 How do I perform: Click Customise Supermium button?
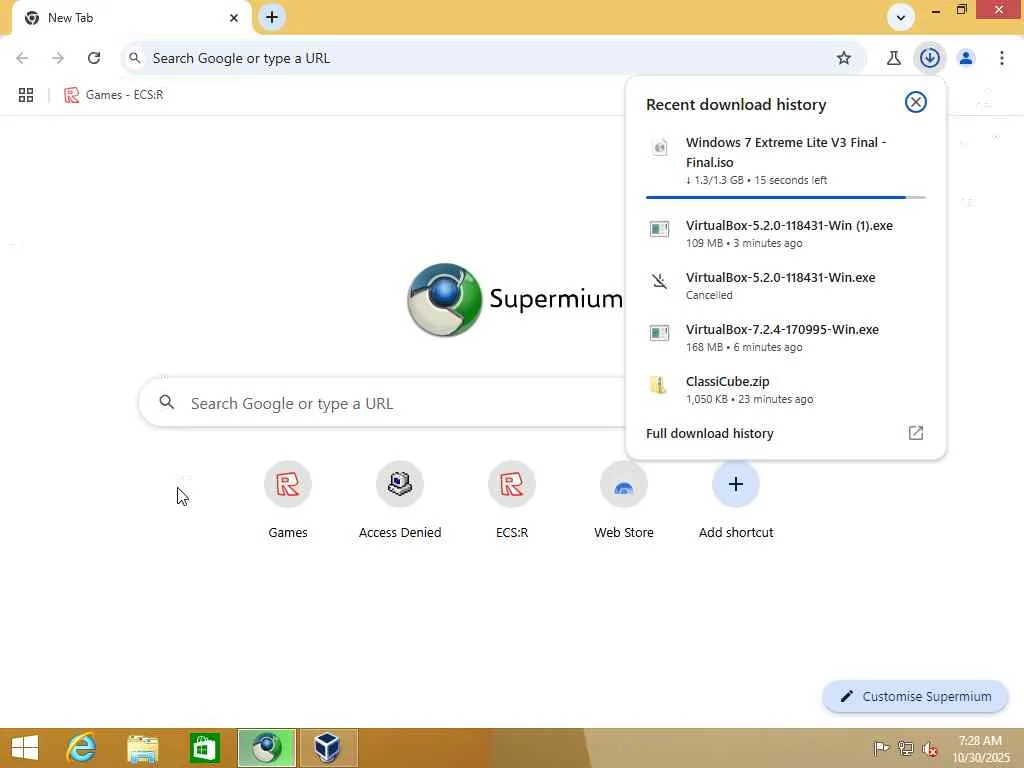[916, 697]
